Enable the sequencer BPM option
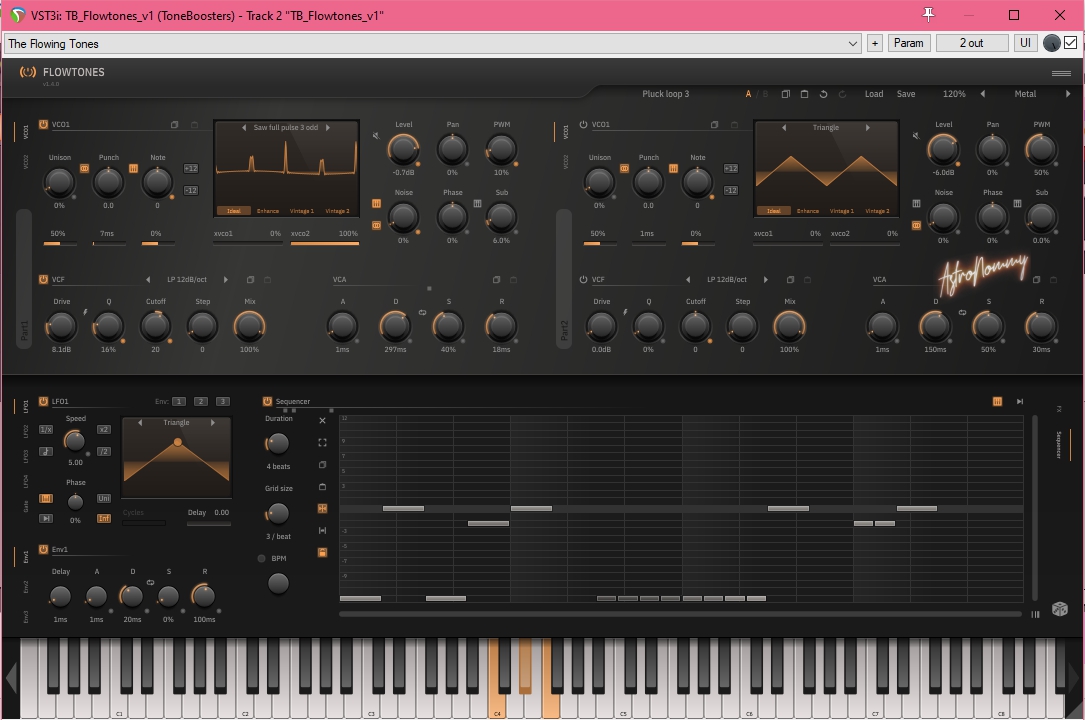This screenshot has height=720, width=1085. tap(262, 558)
